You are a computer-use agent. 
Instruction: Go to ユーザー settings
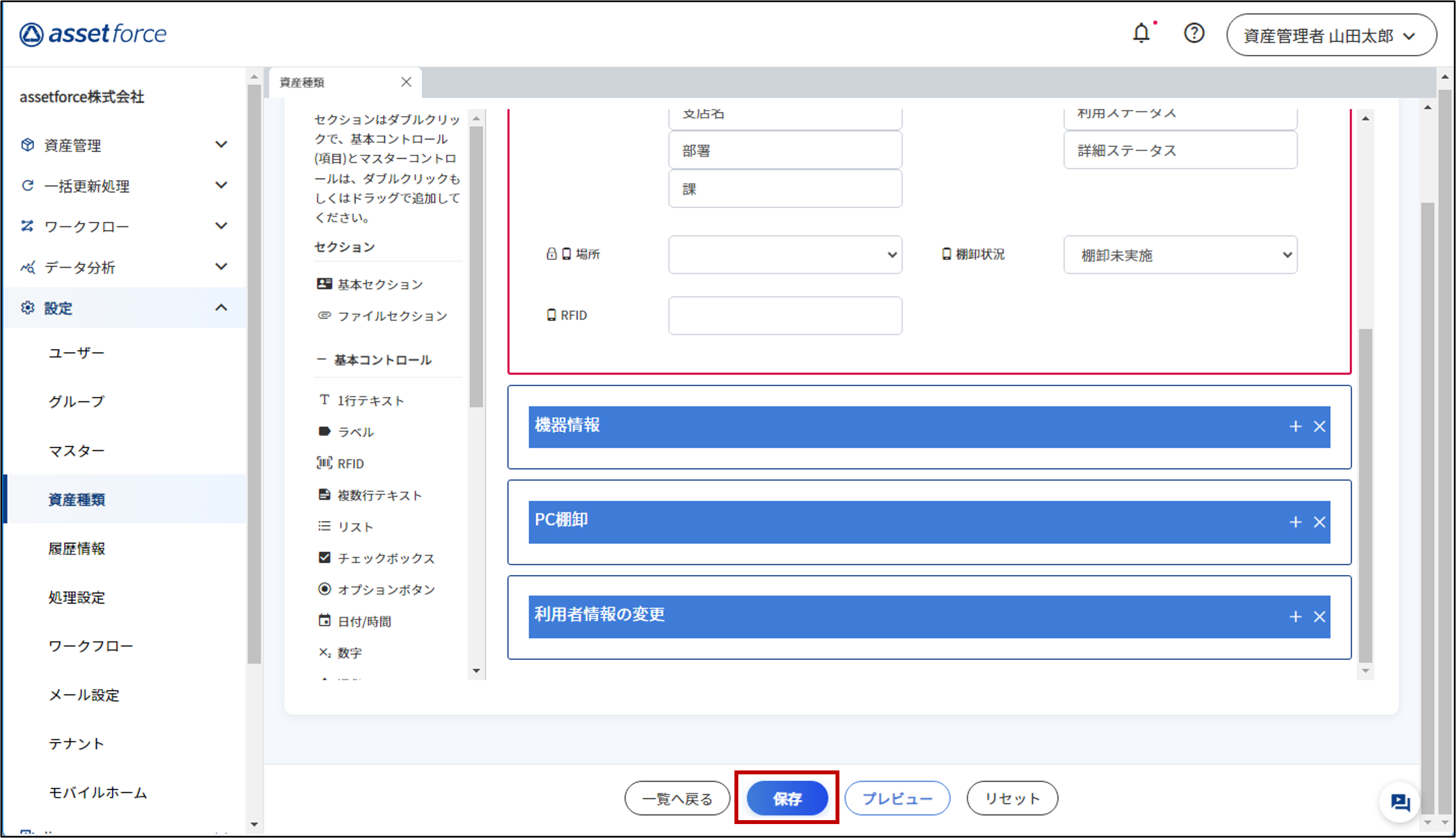[x=76, y=352]
